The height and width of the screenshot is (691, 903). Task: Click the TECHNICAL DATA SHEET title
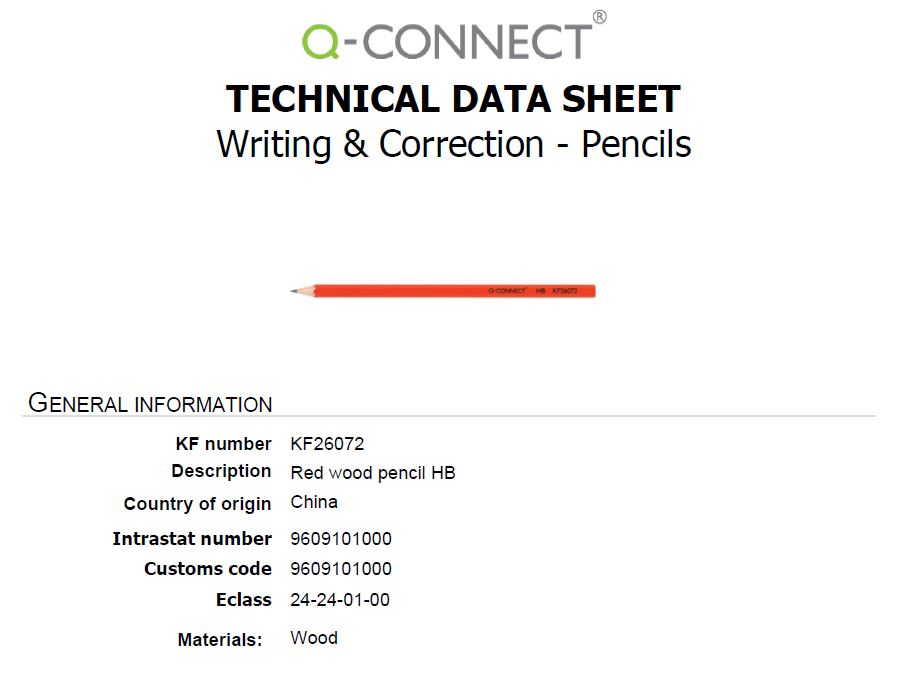pyautogui.click(x=453, y=99)
